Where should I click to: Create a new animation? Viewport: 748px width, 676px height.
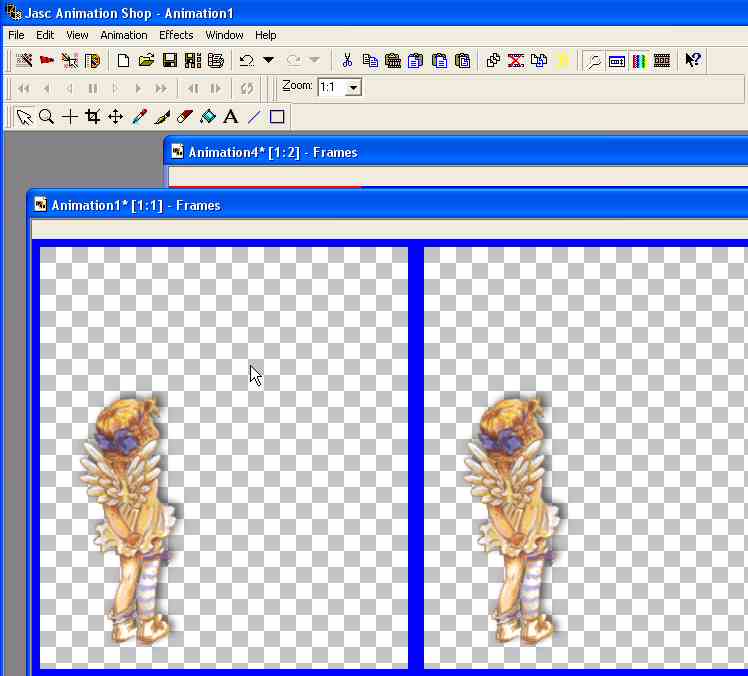[x=123, y=61]
